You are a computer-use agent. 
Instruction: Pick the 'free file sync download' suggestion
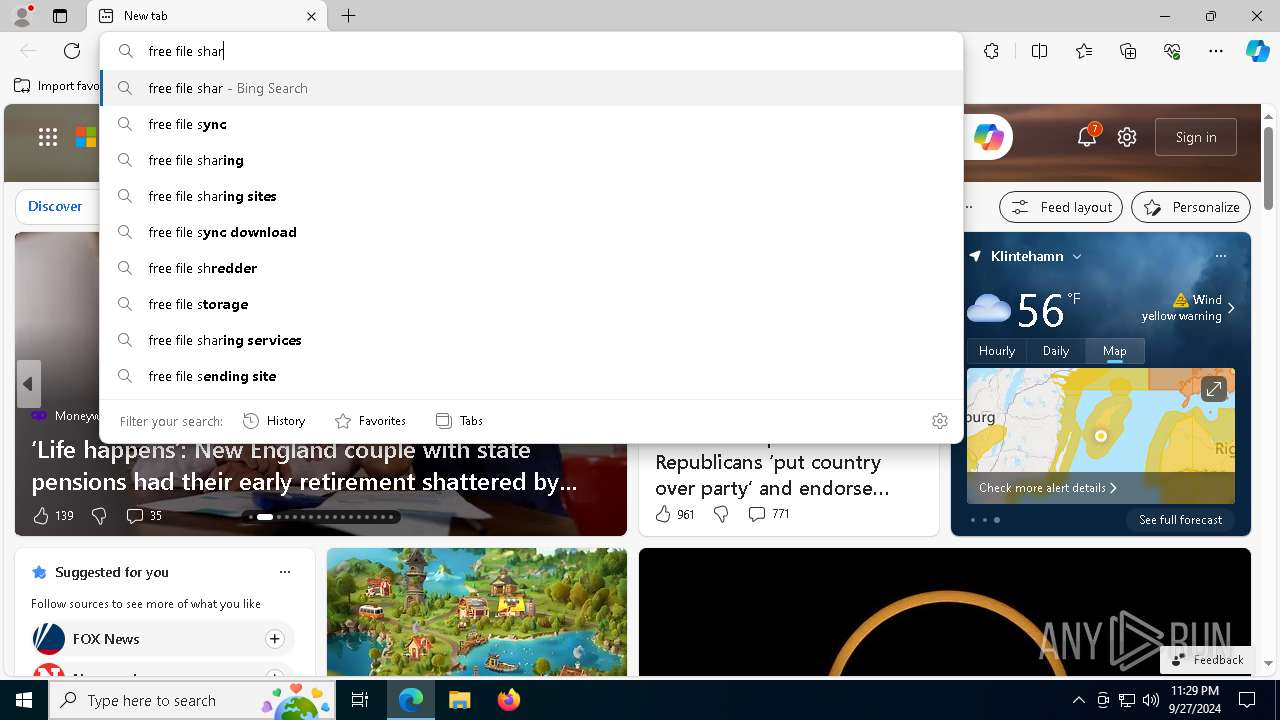coord(531,232)
